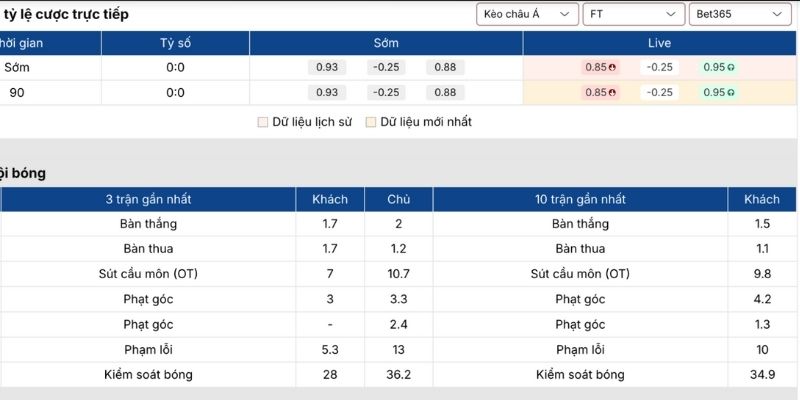This screenshot has height=400, width=800.
Task: Click the red down-arrow icon in the 90 row
Action: pyautogui.click(x=612, y=92)
